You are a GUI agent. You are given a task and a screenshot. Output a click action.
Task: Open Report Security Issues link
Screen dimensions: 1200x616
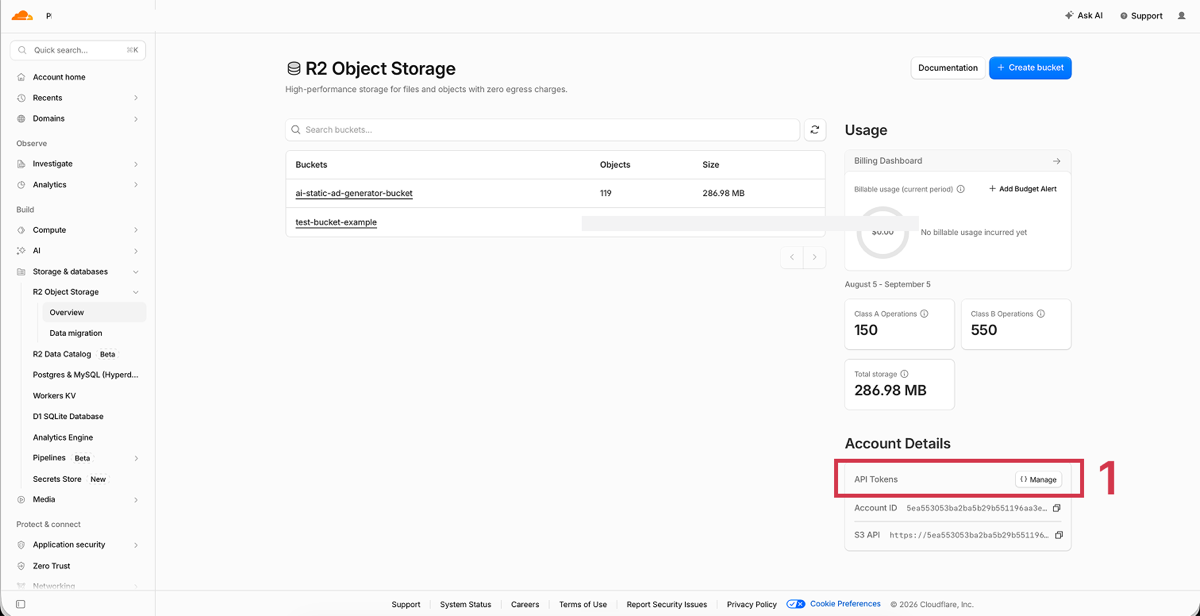(x=667, y=604)
